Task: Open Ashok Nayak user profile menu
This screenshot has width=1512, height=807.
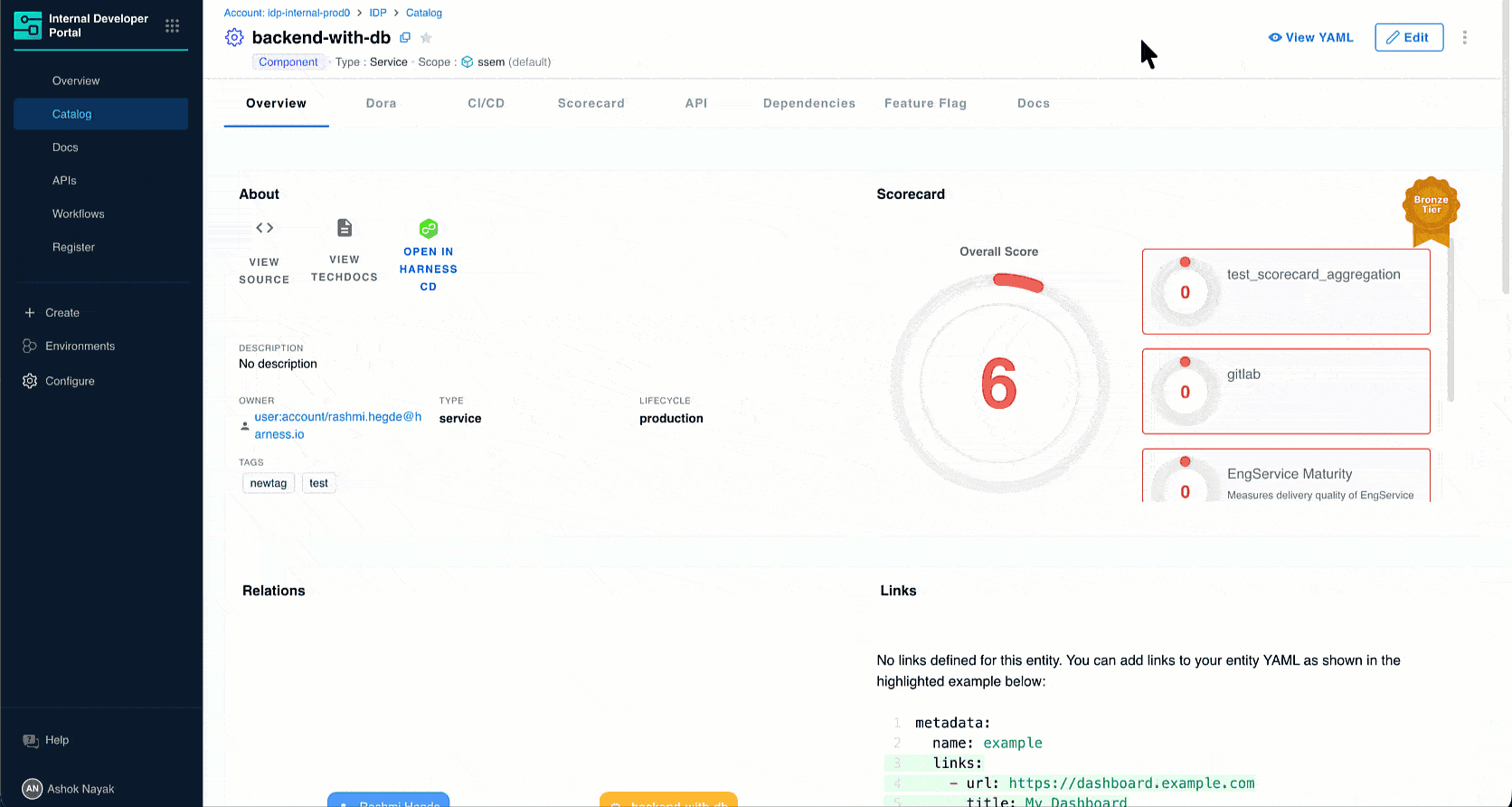Action: pos(80,789)
